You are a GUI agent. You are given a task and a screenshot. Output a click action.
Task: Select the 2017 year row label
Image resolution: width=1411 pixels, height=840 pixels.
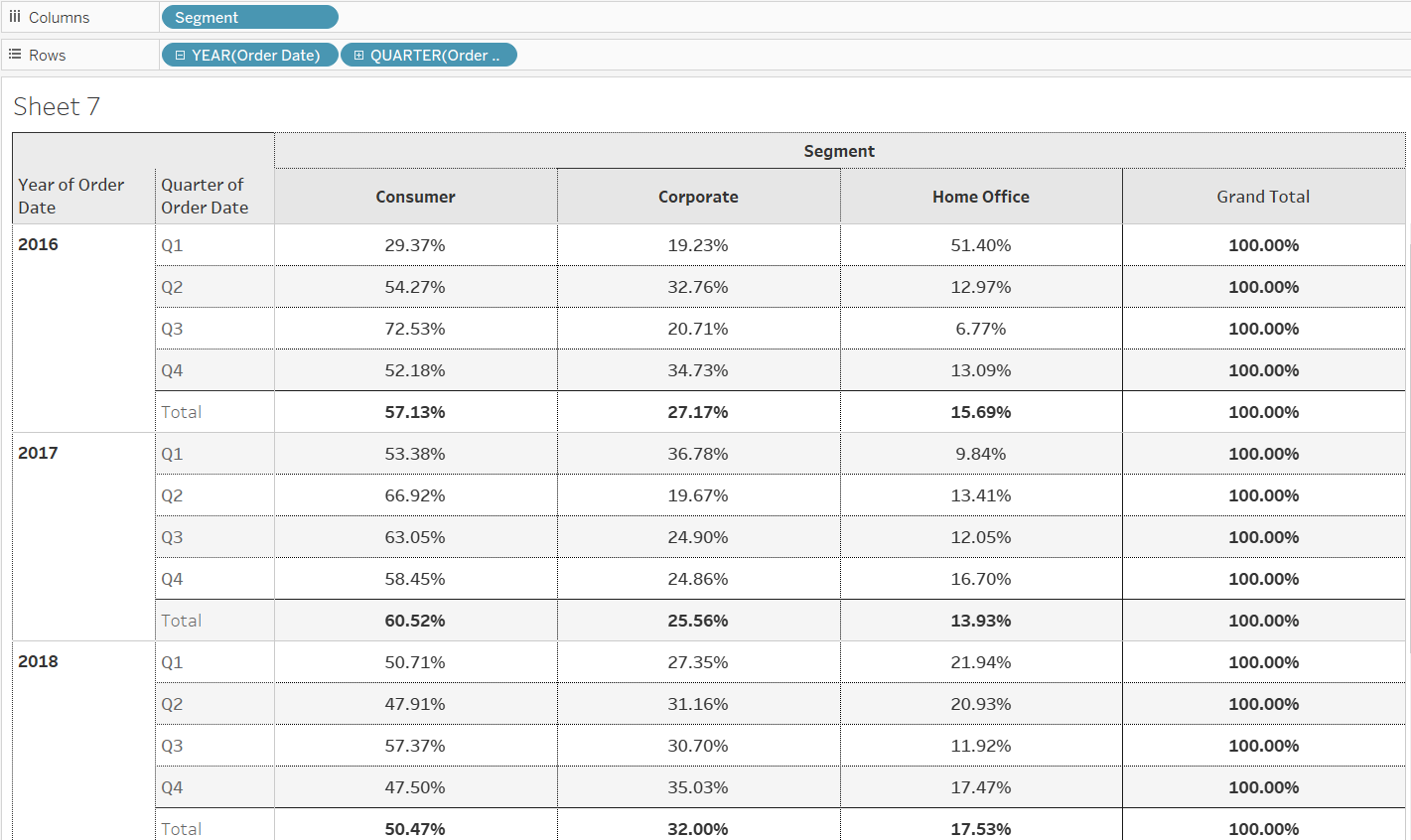click(39, 453)
